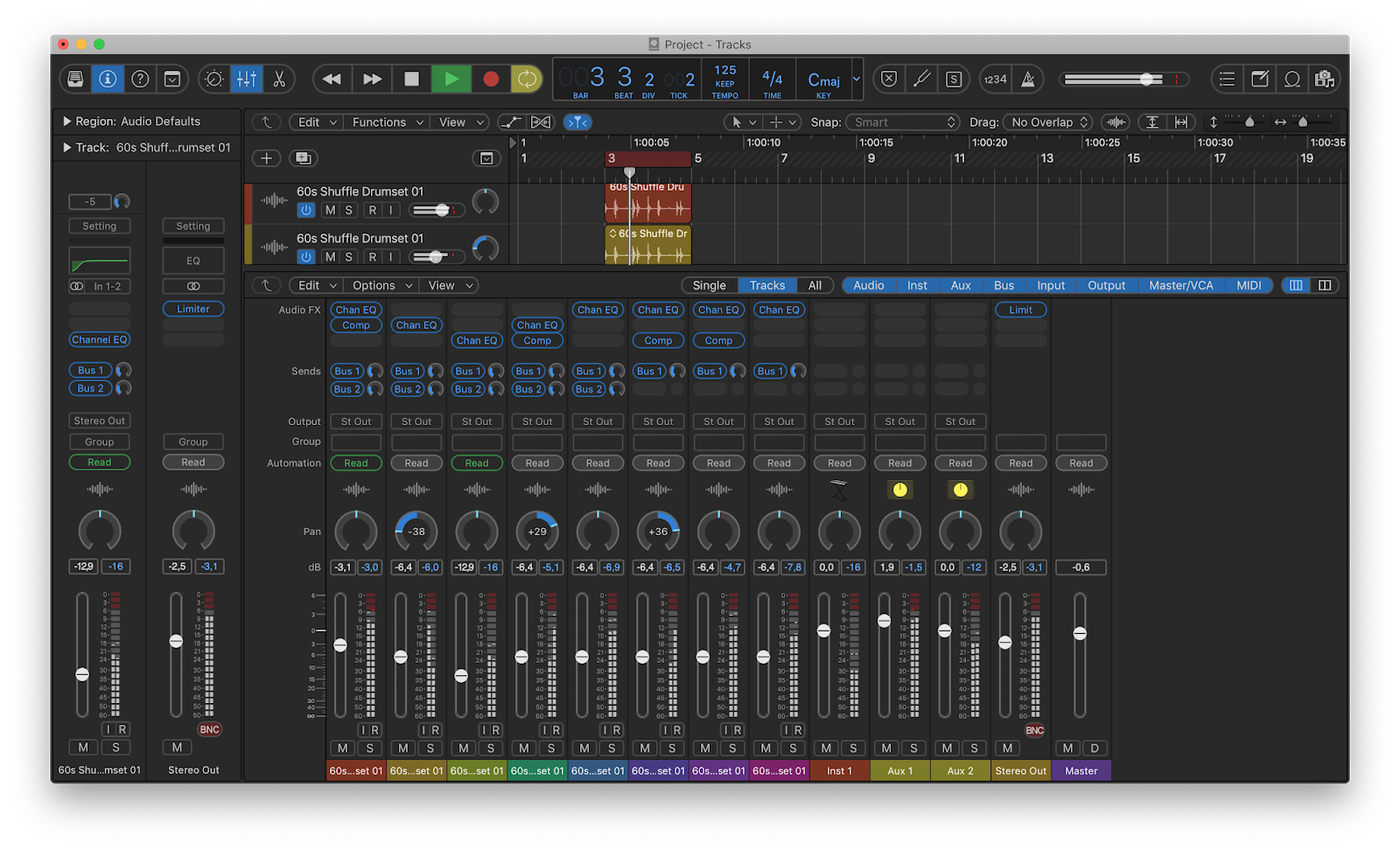Toggle the Inst channel strip filter
Viewport: 1400px width, 850px height.
click(x=917, y=285)
